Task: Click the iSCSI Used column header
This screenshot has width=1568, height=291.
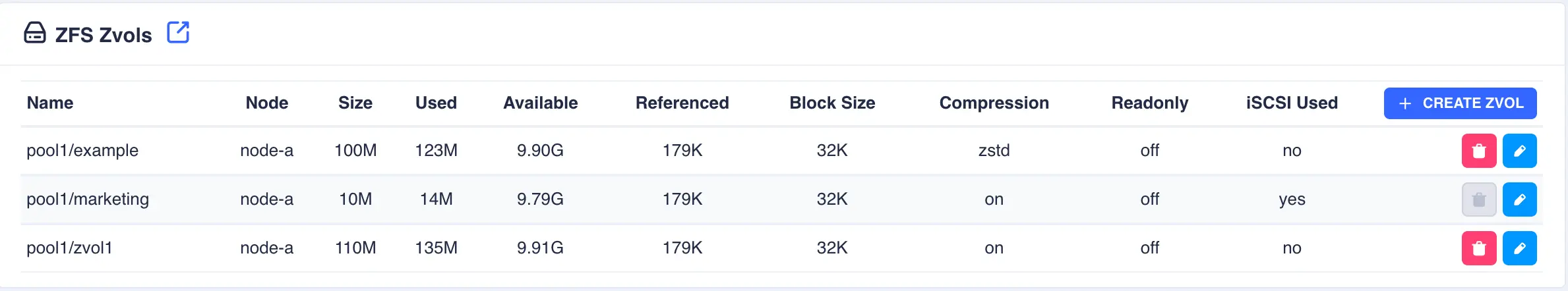Action: coord(1292,103)
